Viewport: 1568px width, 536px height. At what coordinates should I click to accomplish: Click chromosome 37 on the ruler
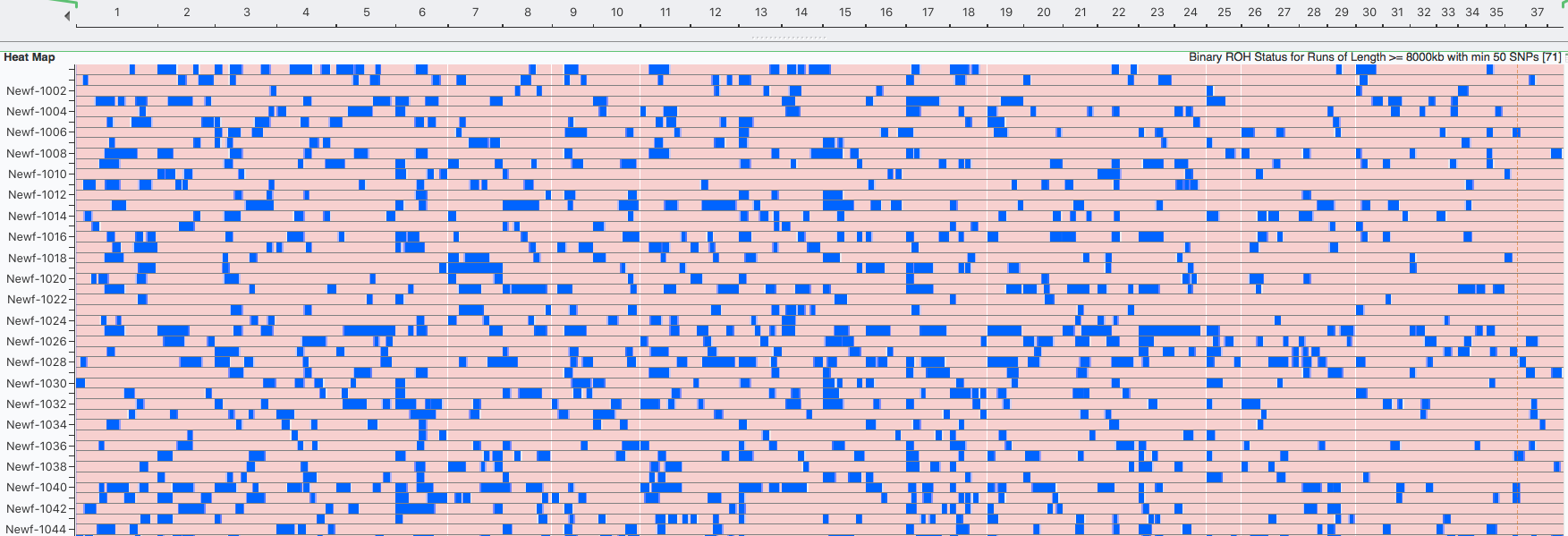(1537, 13)
